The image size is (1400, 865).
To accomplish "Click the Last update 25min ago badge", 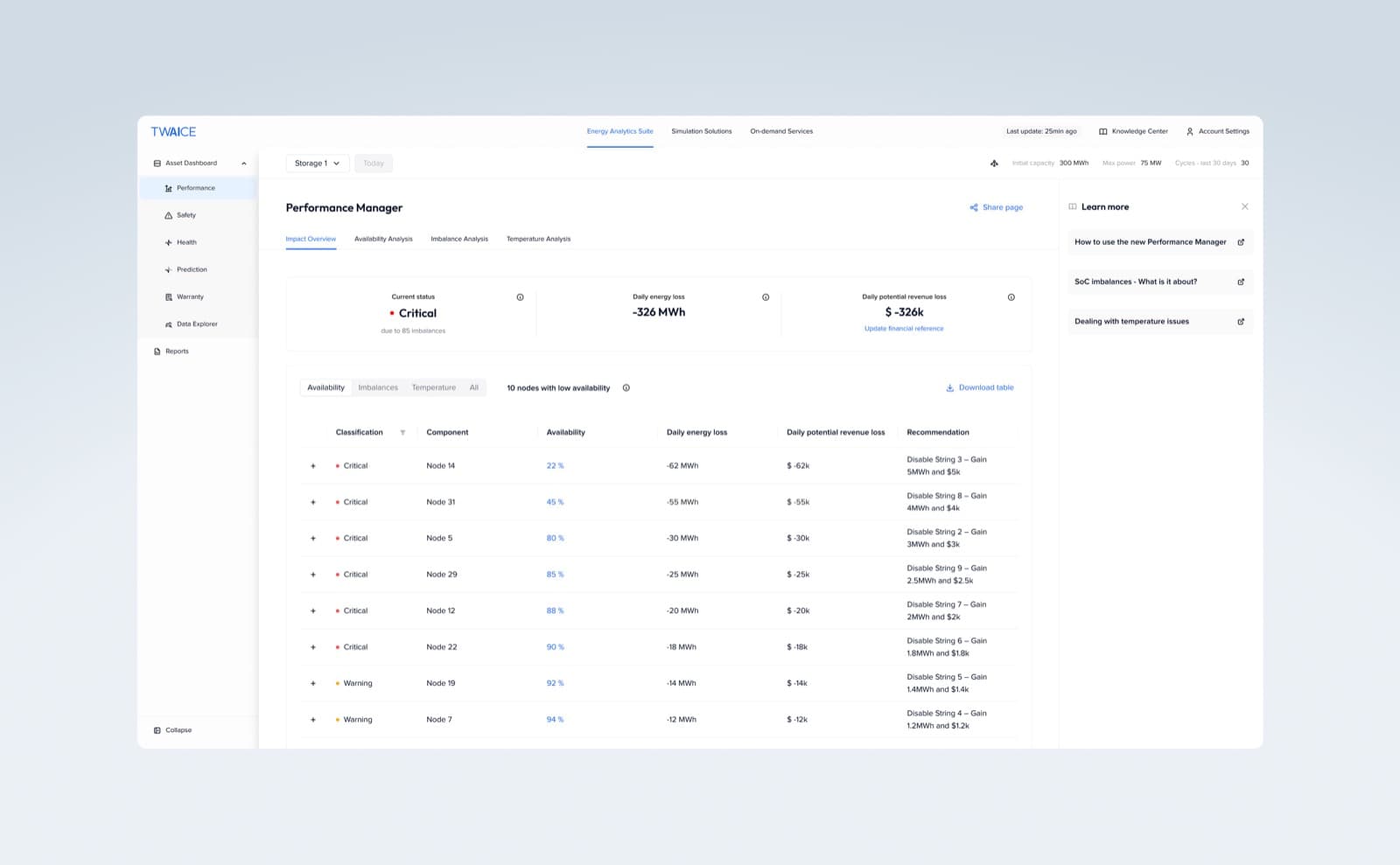I will 1041,131.
